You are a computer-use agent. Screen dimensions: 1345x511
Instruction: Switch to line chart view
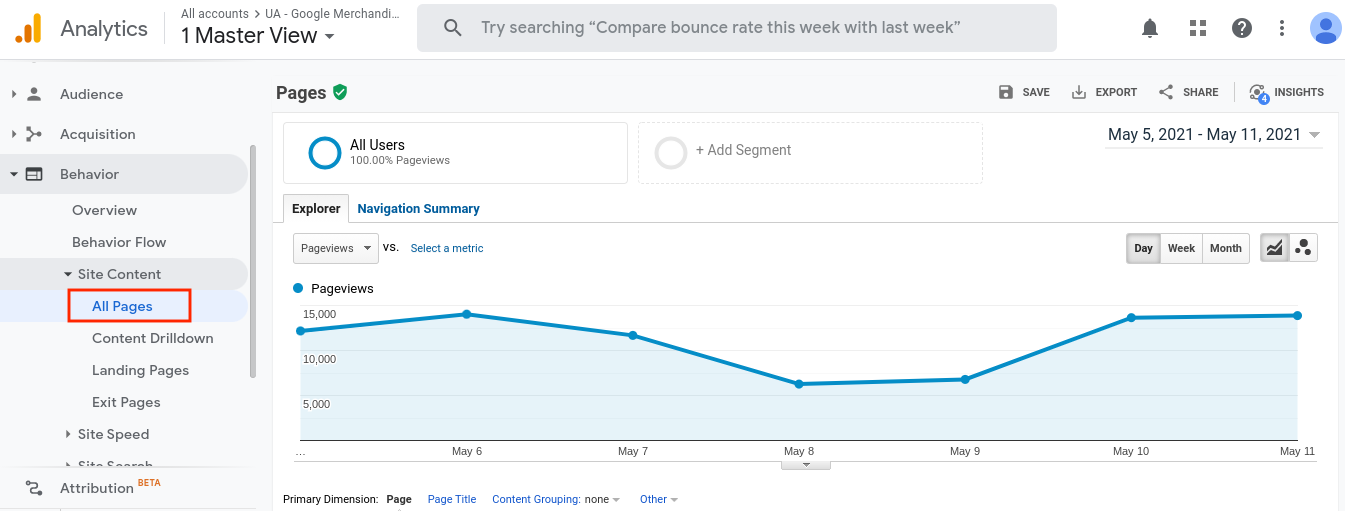1274,248
